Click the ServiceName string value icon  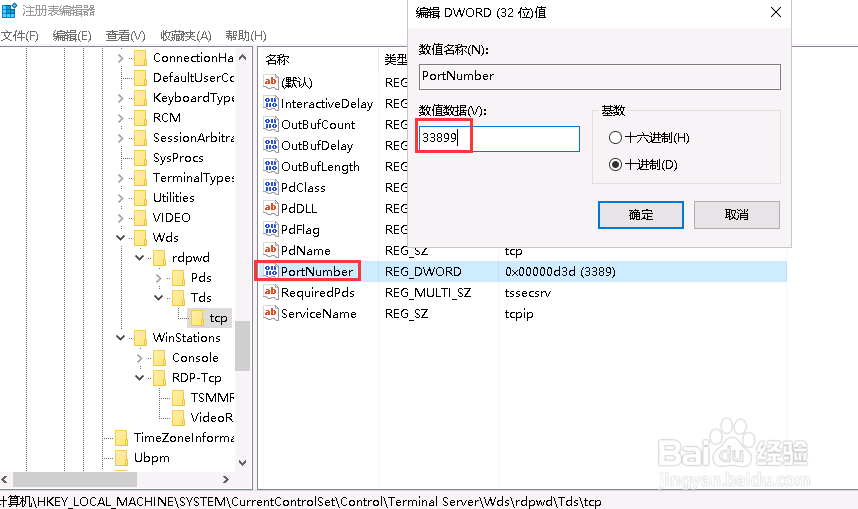[x=270, y=313]
